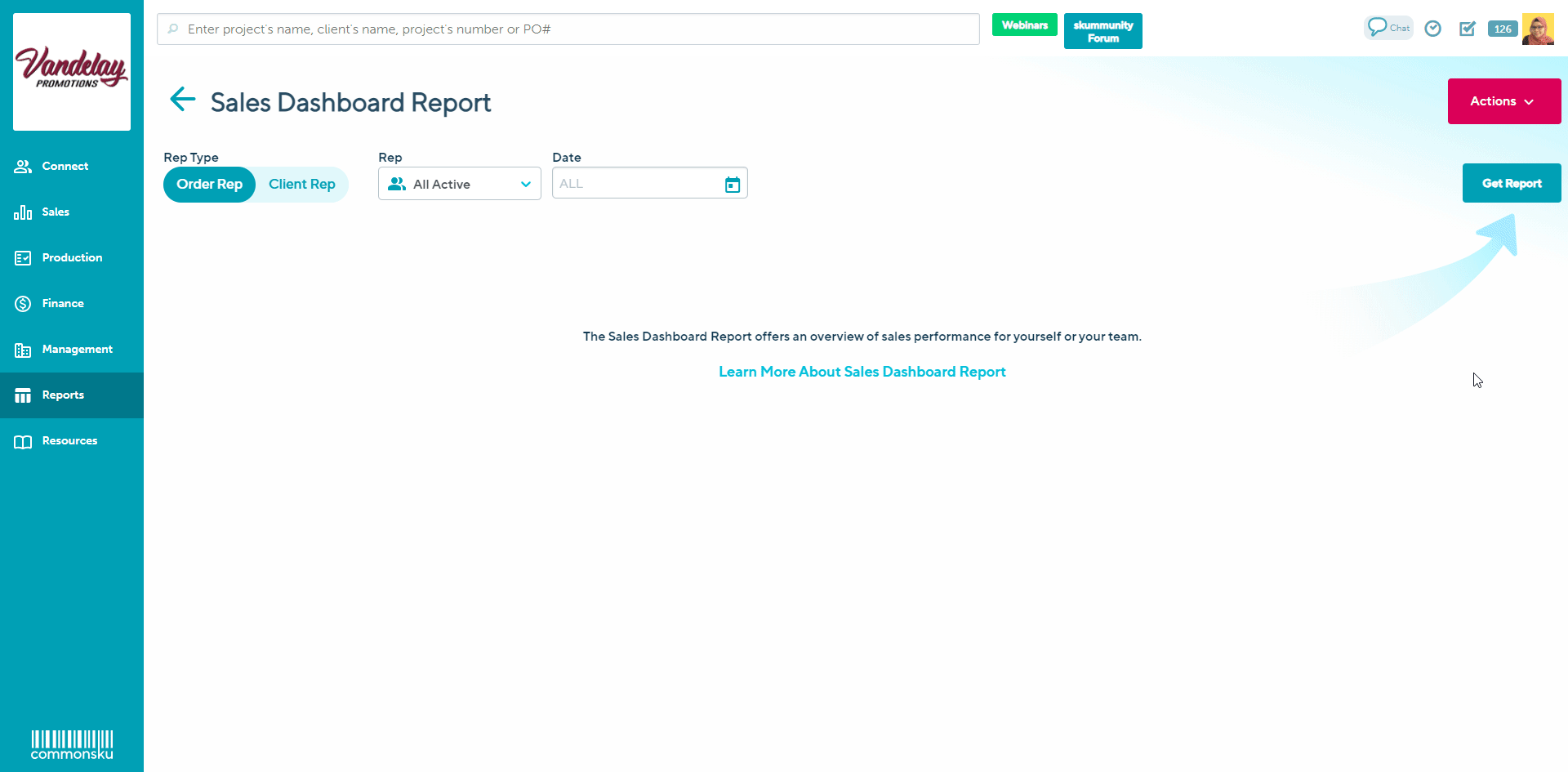
Task: Switch Rep Type to Client Rep
Action: point(302,185)
